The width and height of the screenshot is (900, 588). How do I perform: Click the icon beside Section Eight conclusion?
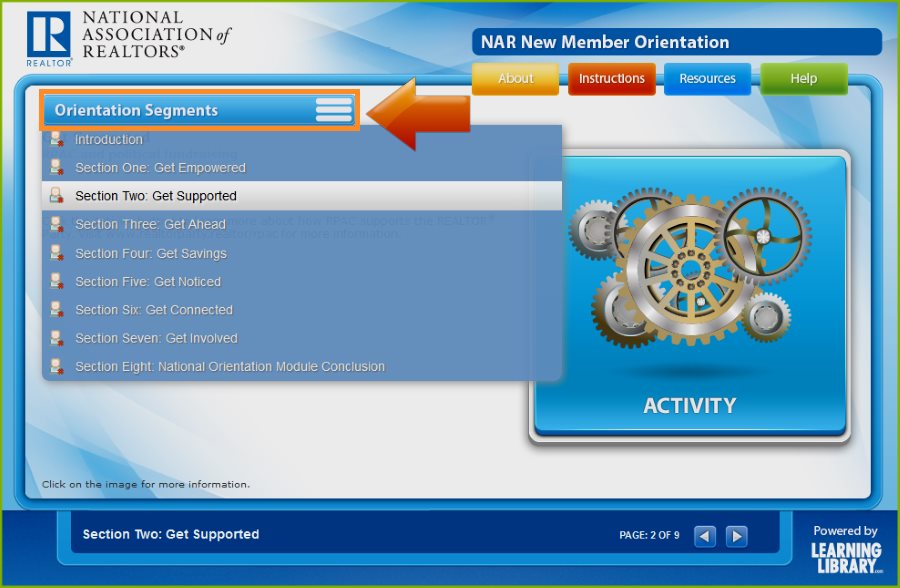tap(57, 367)
